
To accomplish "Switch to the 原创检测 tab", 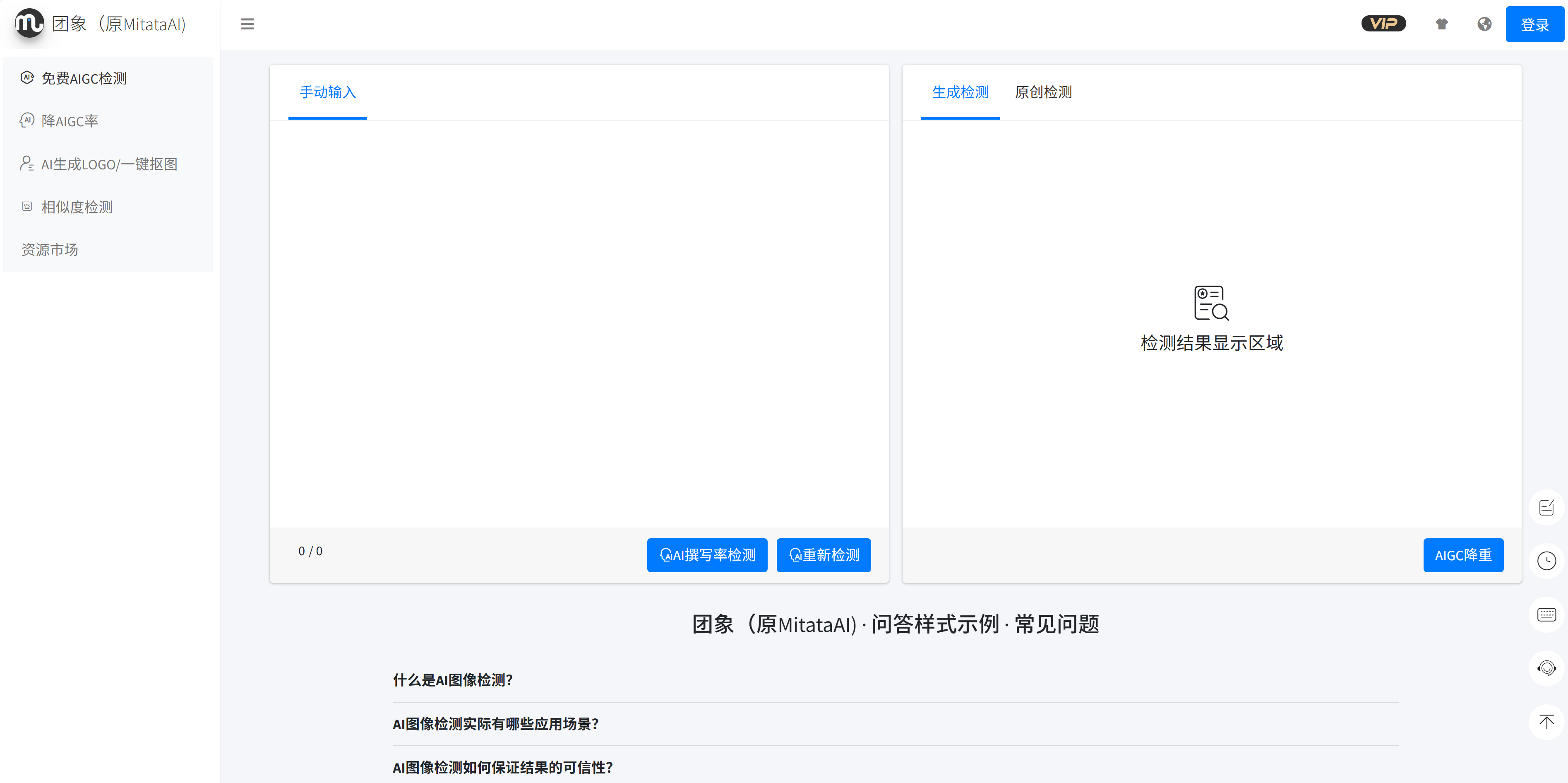I will click(x=1043, y=93).
